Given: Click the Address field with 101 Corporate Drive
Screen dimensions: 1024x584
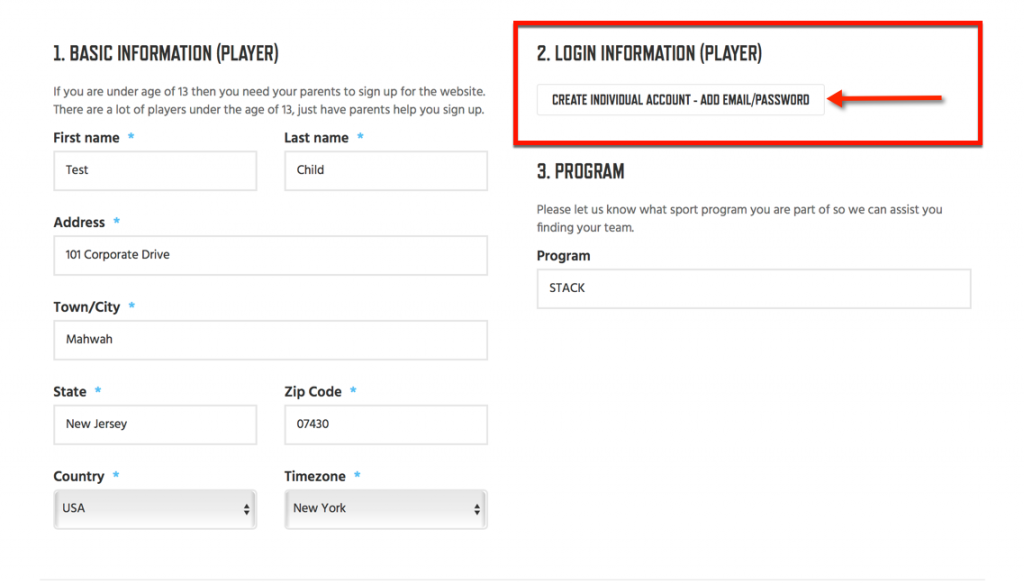Looking at the screenshot, I should 270,255.
